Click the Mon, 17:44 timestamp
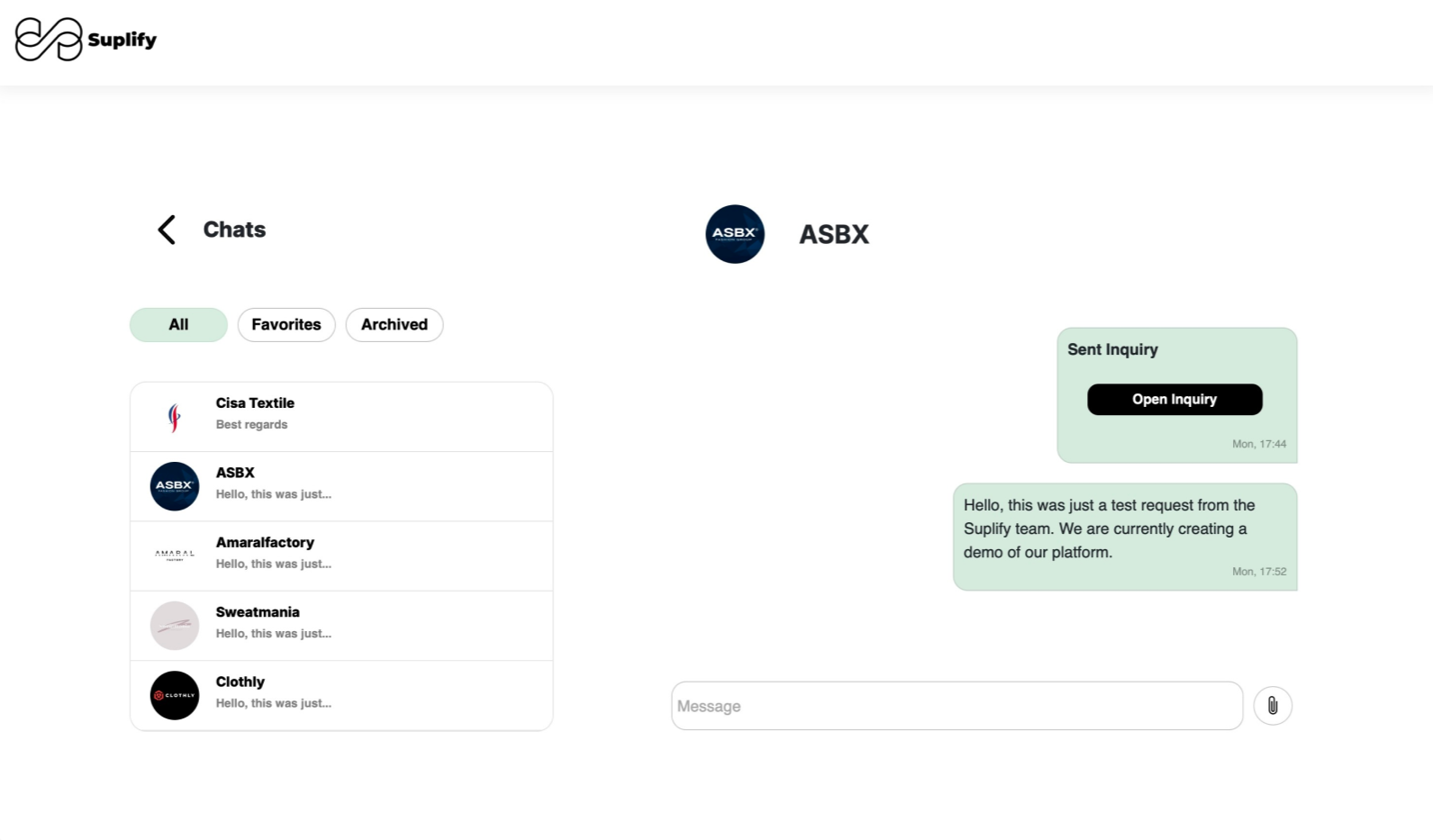Viewport: 1433px width, 840px height. 1259,444
